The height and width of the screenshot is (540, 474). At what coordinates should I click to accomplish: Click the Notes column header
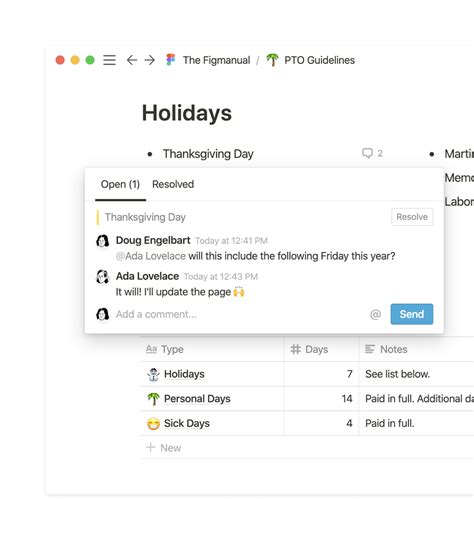416,350
